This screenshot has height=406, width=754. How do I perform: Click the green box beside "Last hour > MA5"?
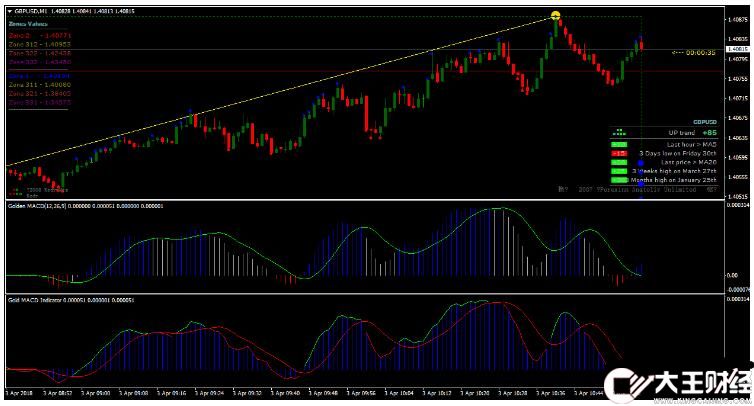pyautogui.click(x=619, y=144)
